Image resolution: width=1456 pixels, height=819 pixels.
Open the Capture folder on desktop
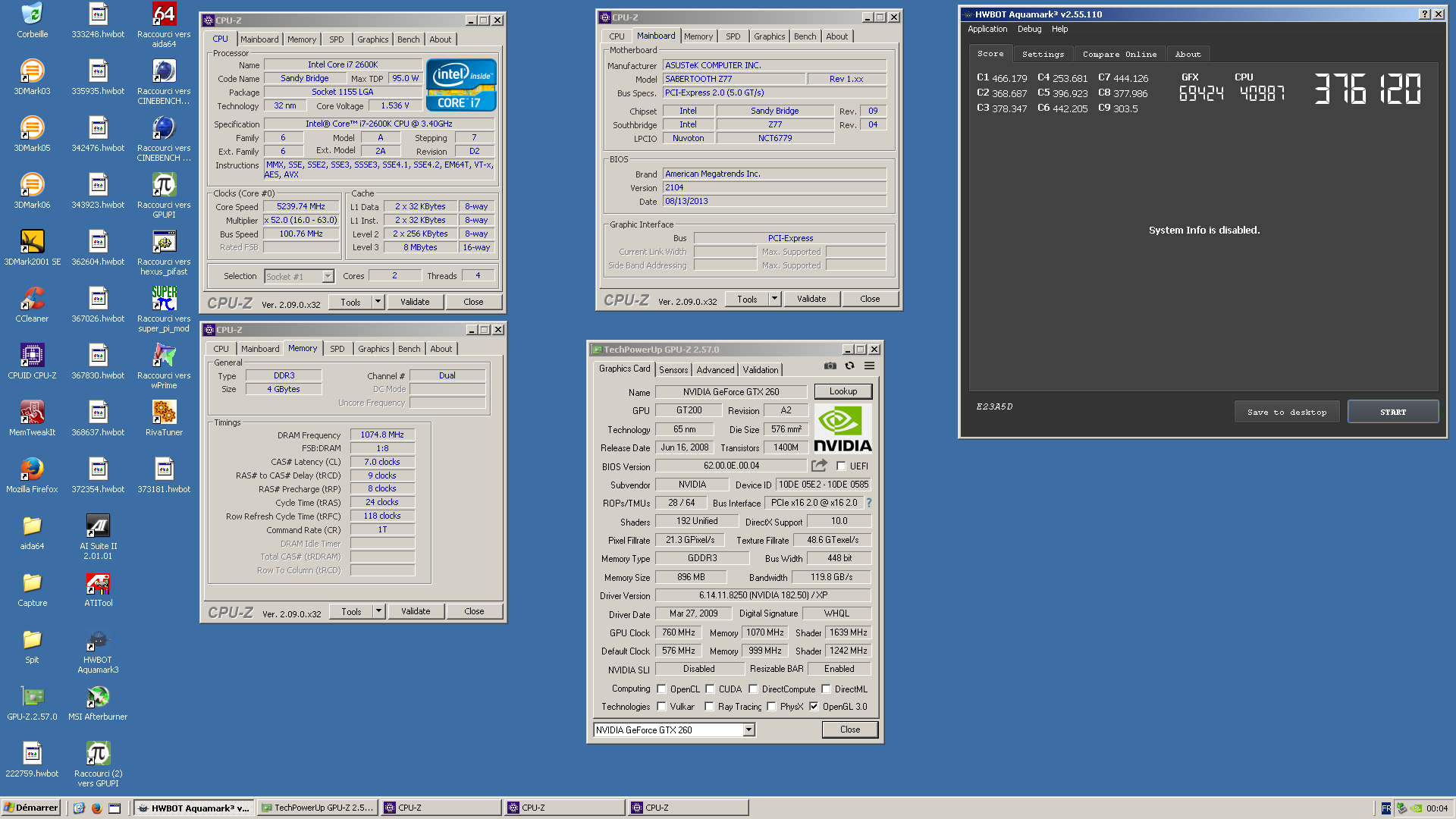32,589
